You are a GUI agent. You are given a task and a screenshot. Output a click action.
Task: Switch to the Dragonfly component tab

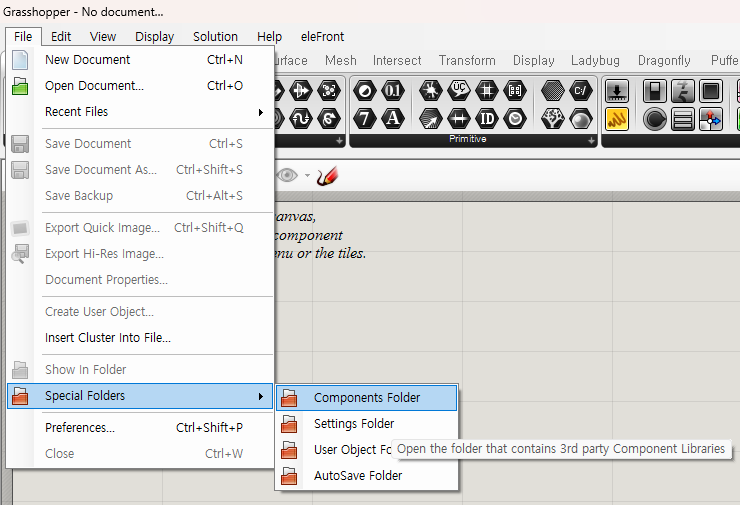click(x=664, y=60)
